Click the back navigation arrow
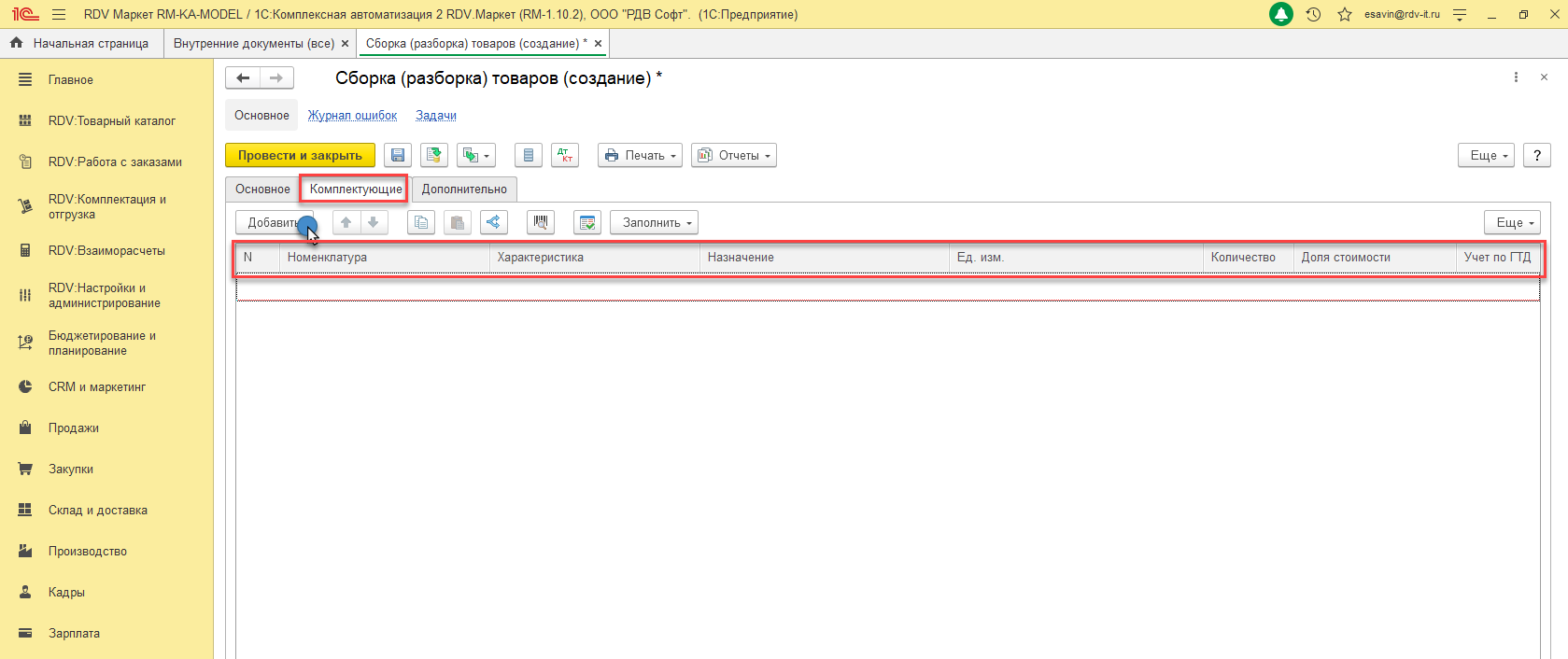The image size is (1568, 659). coord(243,78)
